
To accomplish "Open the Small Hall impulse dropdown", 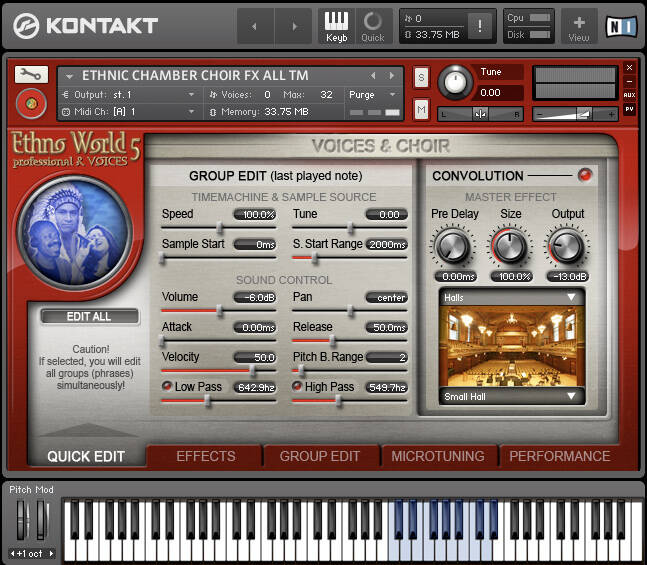I will click(x=512, y=396).
